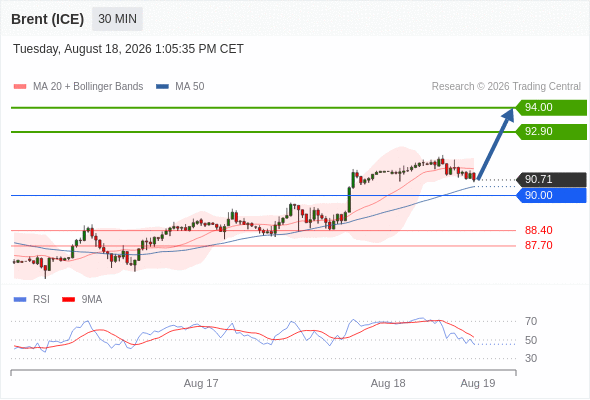The image size is (590, 400).
Task: Click the red 87.70 support label
Action: coord(538,245)
